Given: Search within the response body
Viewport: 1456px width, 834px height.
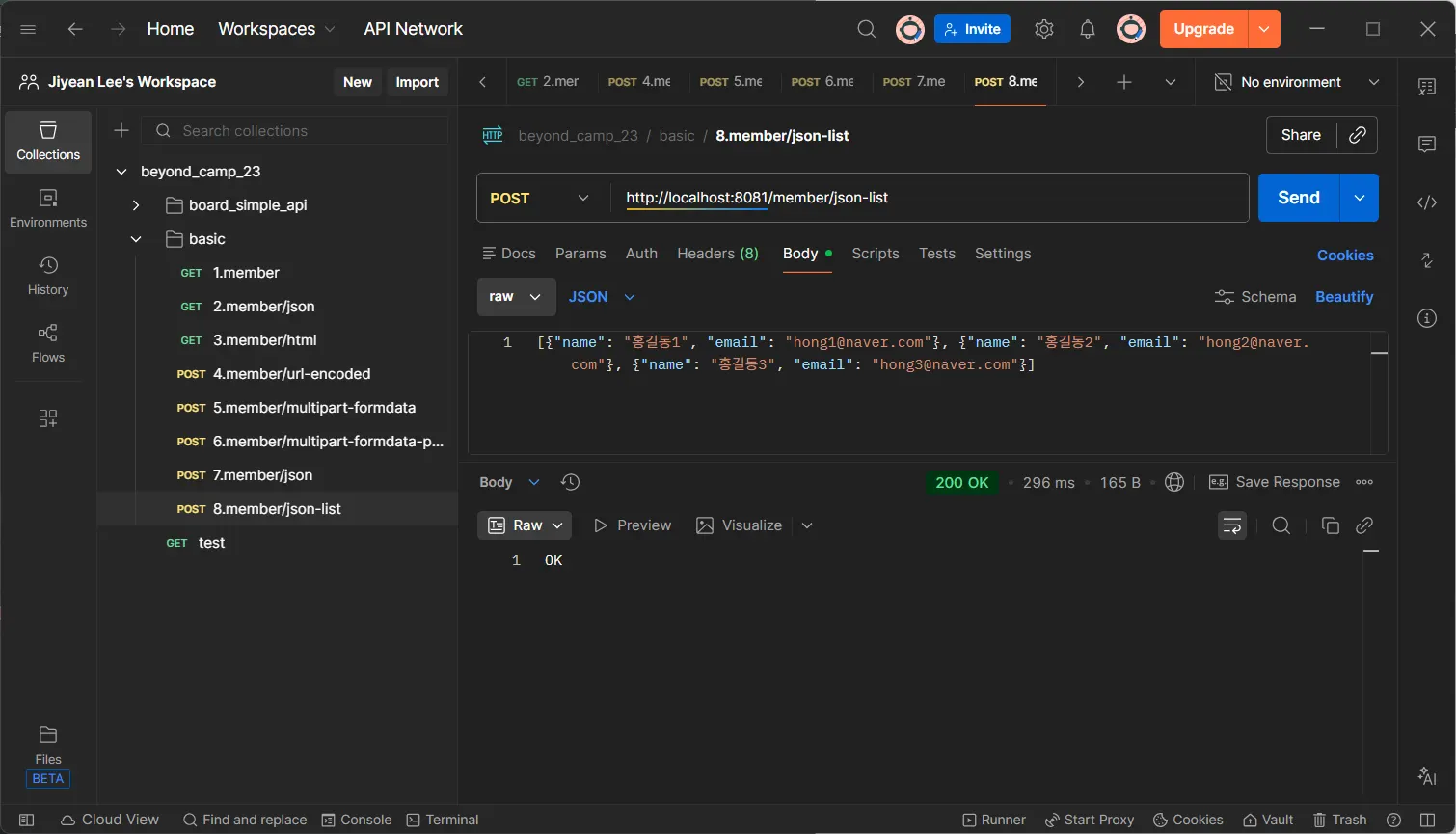Looking at the screenshot, I should 1281,525.
